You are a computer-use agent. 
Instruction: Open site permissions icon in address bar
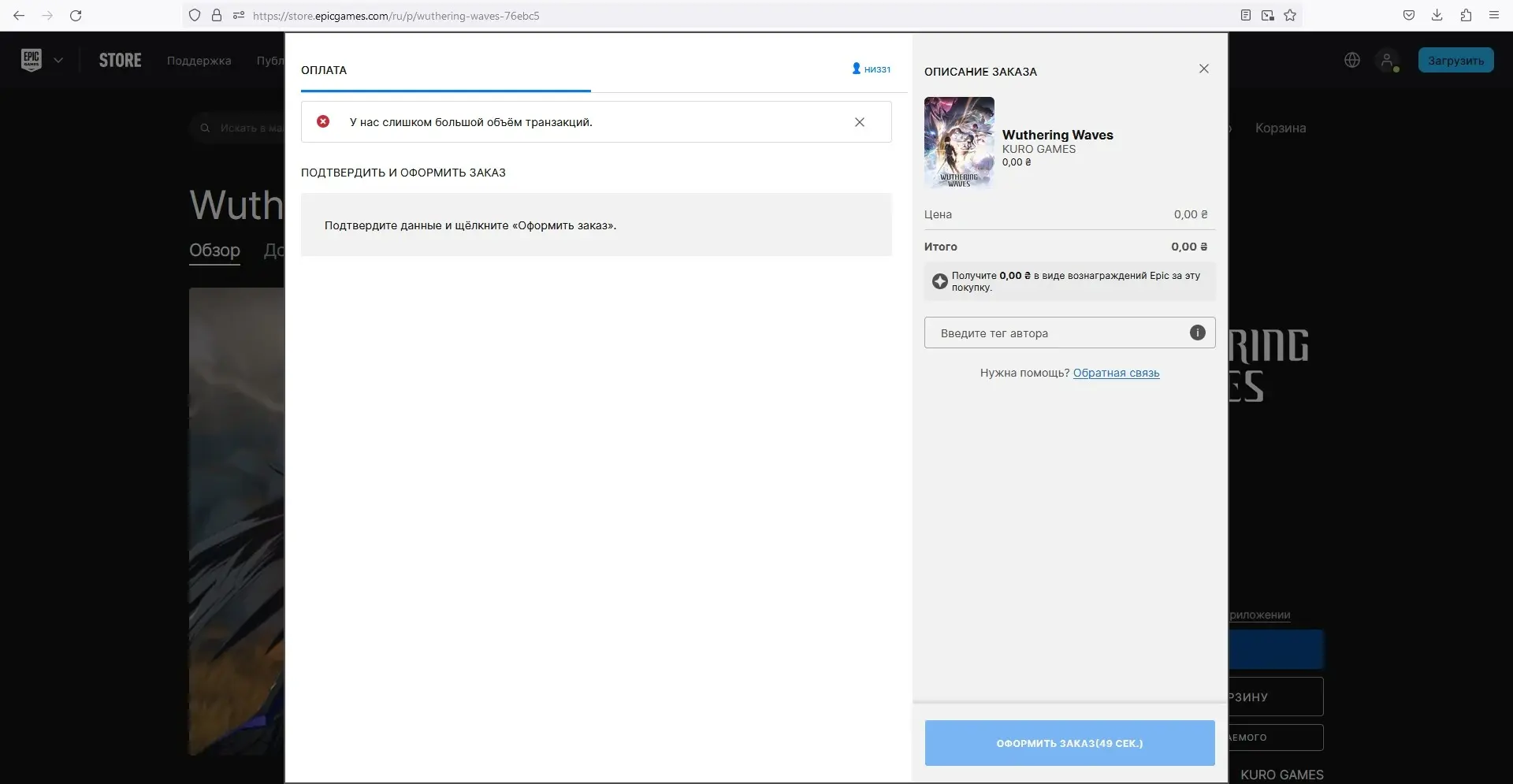tap(239, 15)
